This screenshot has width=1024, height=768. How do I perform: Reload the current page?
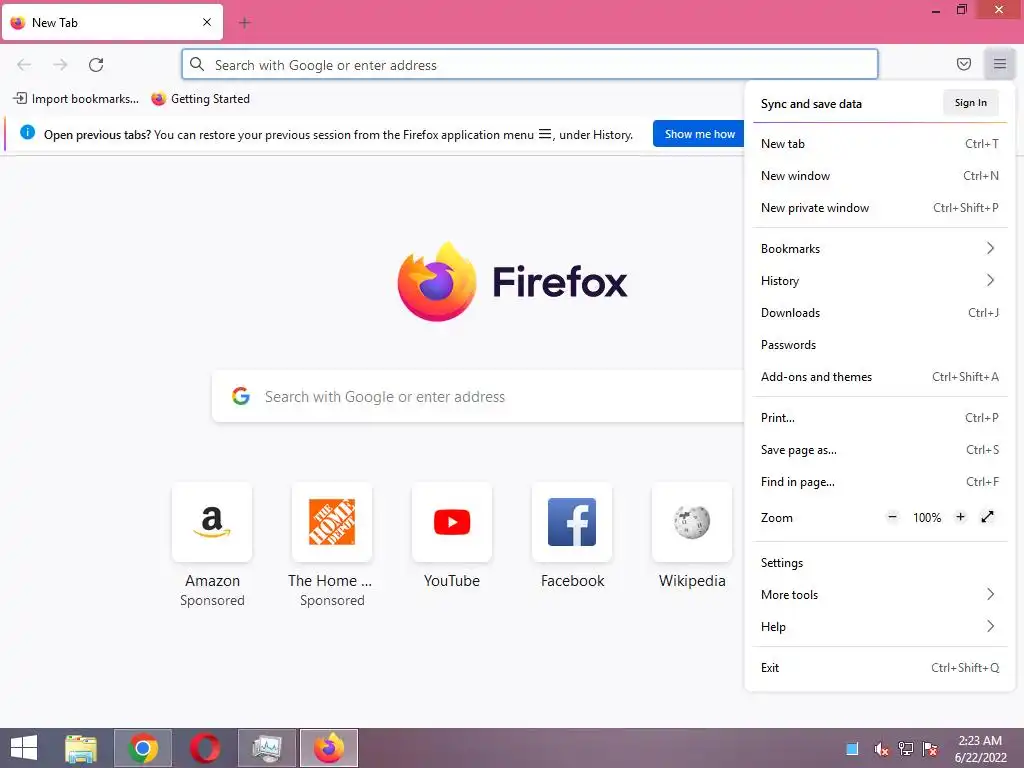click(x=96, y=65)
